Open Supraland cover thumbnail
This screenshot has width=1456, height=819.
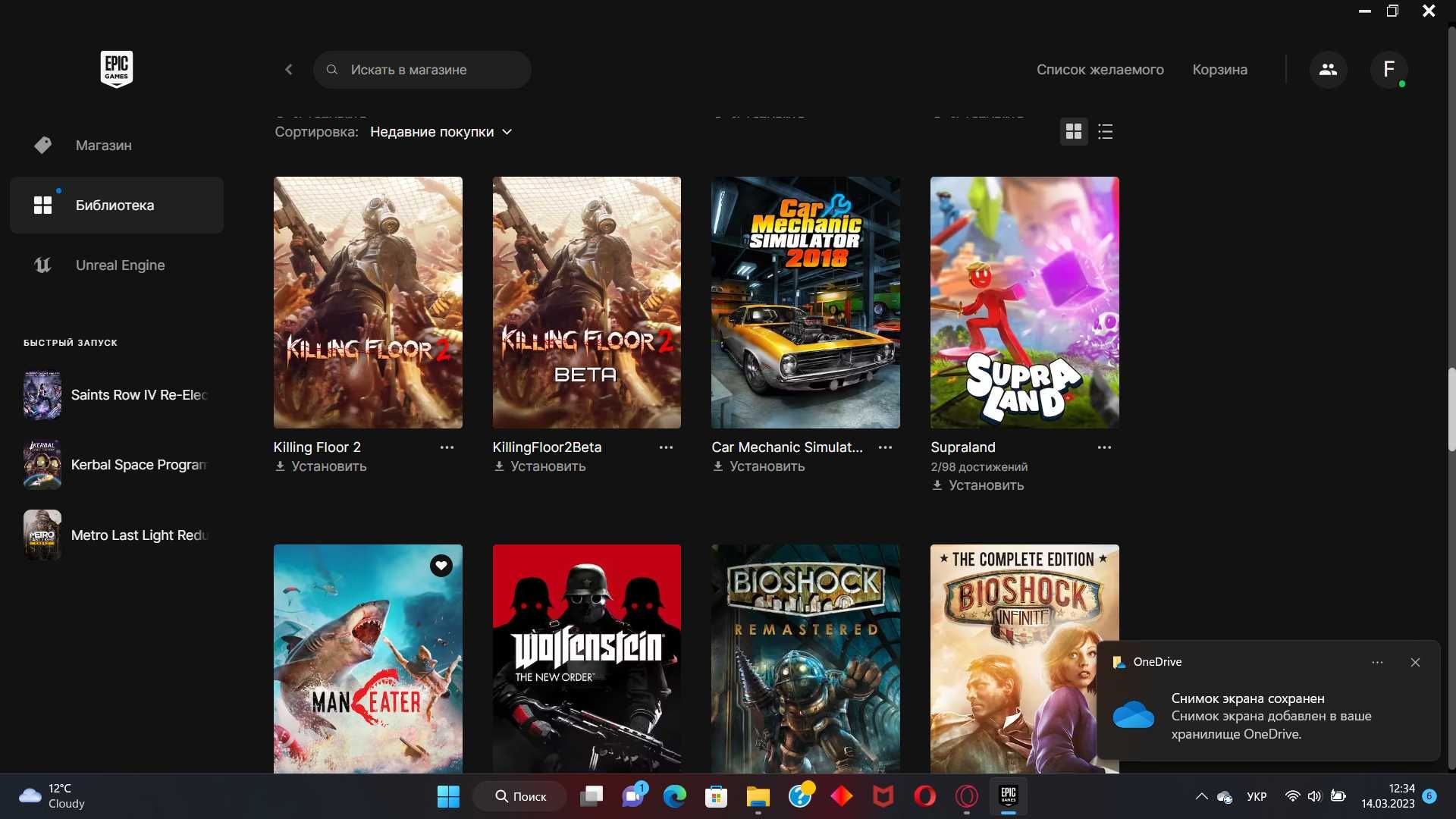coord(1025,303)
